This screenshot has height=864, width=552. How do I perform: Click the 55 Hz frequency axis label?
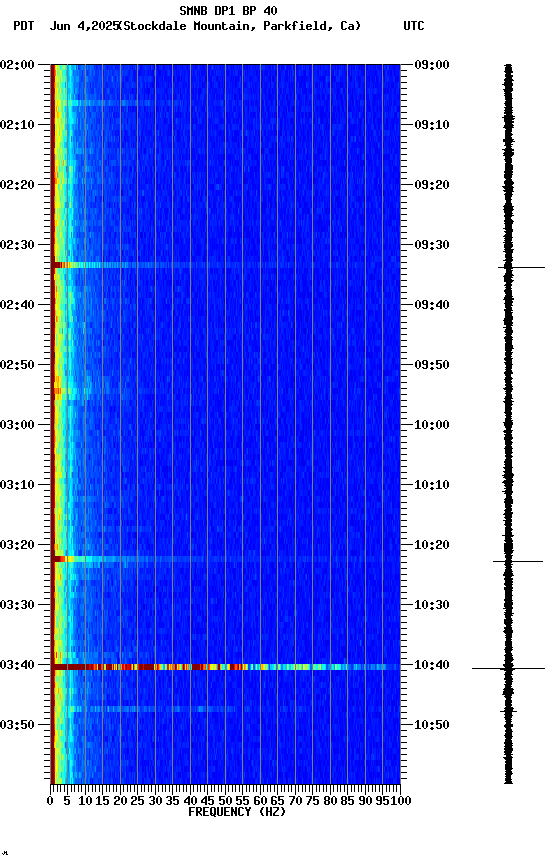coord(242,801)
